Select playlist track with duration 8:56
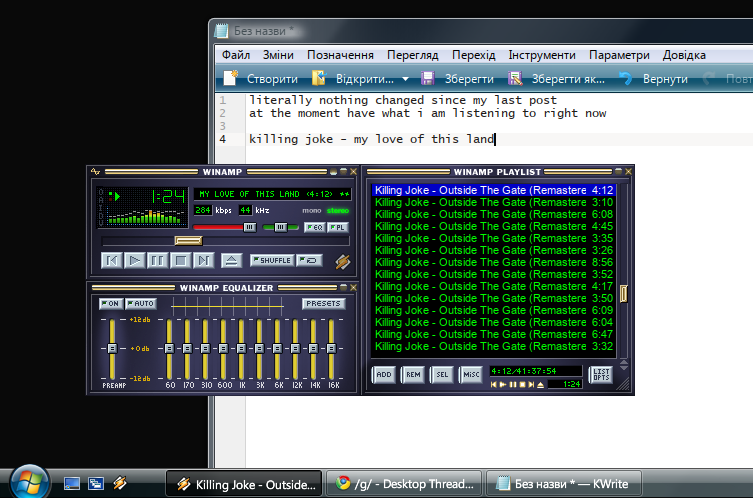The height and width of the screenshot is (498, 753). coord(494,262)
